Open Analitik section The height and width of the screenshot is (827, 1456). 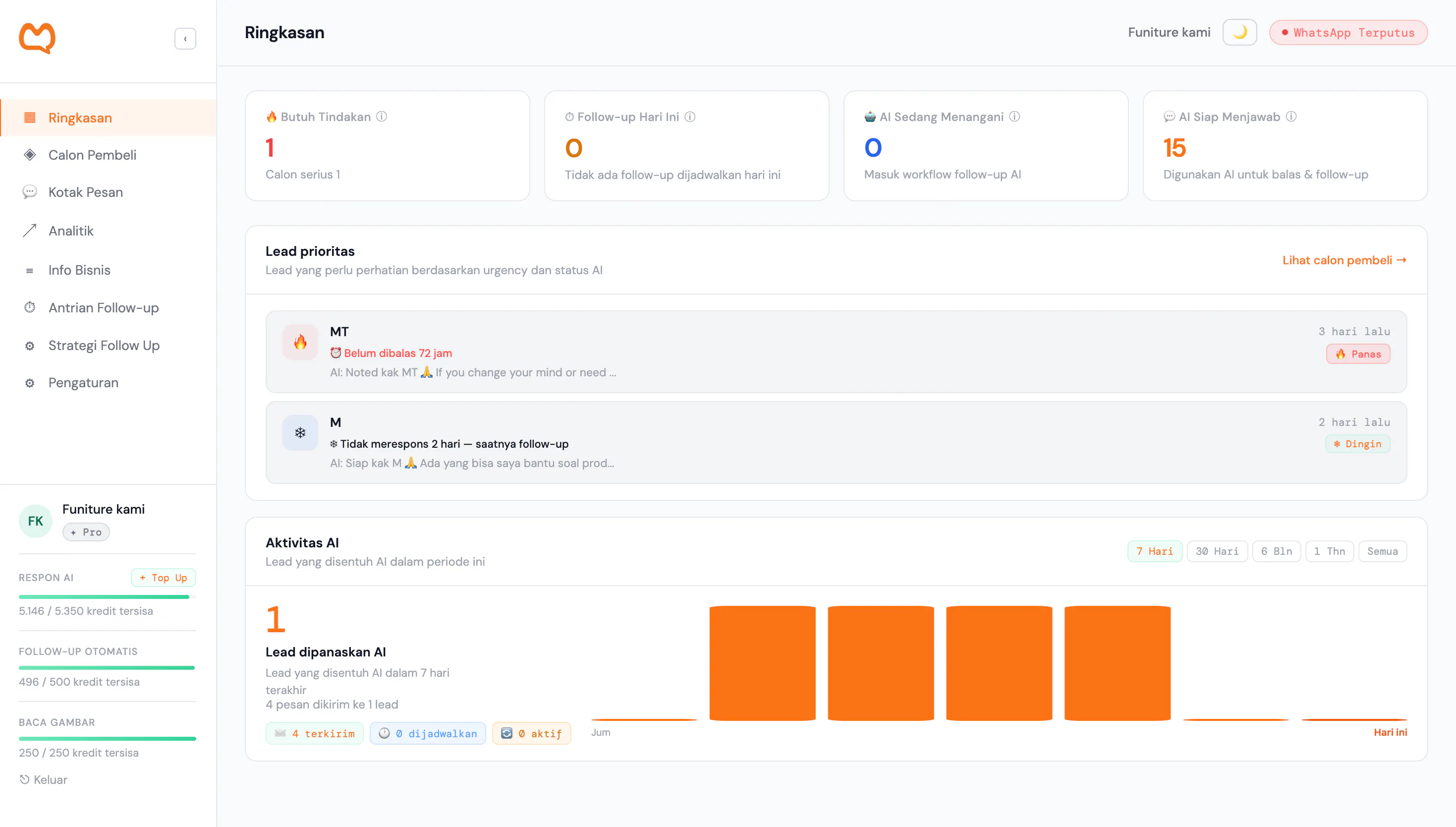tap(108, 231)
